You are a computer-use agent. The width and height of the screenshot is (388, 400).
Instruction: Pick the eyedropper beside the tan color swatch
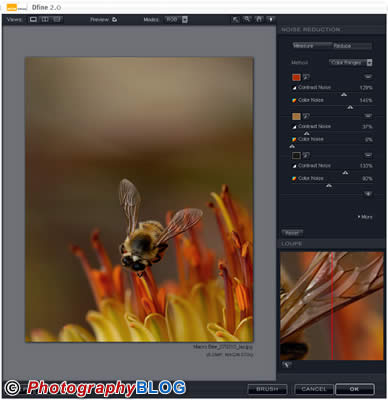[306, 116]
